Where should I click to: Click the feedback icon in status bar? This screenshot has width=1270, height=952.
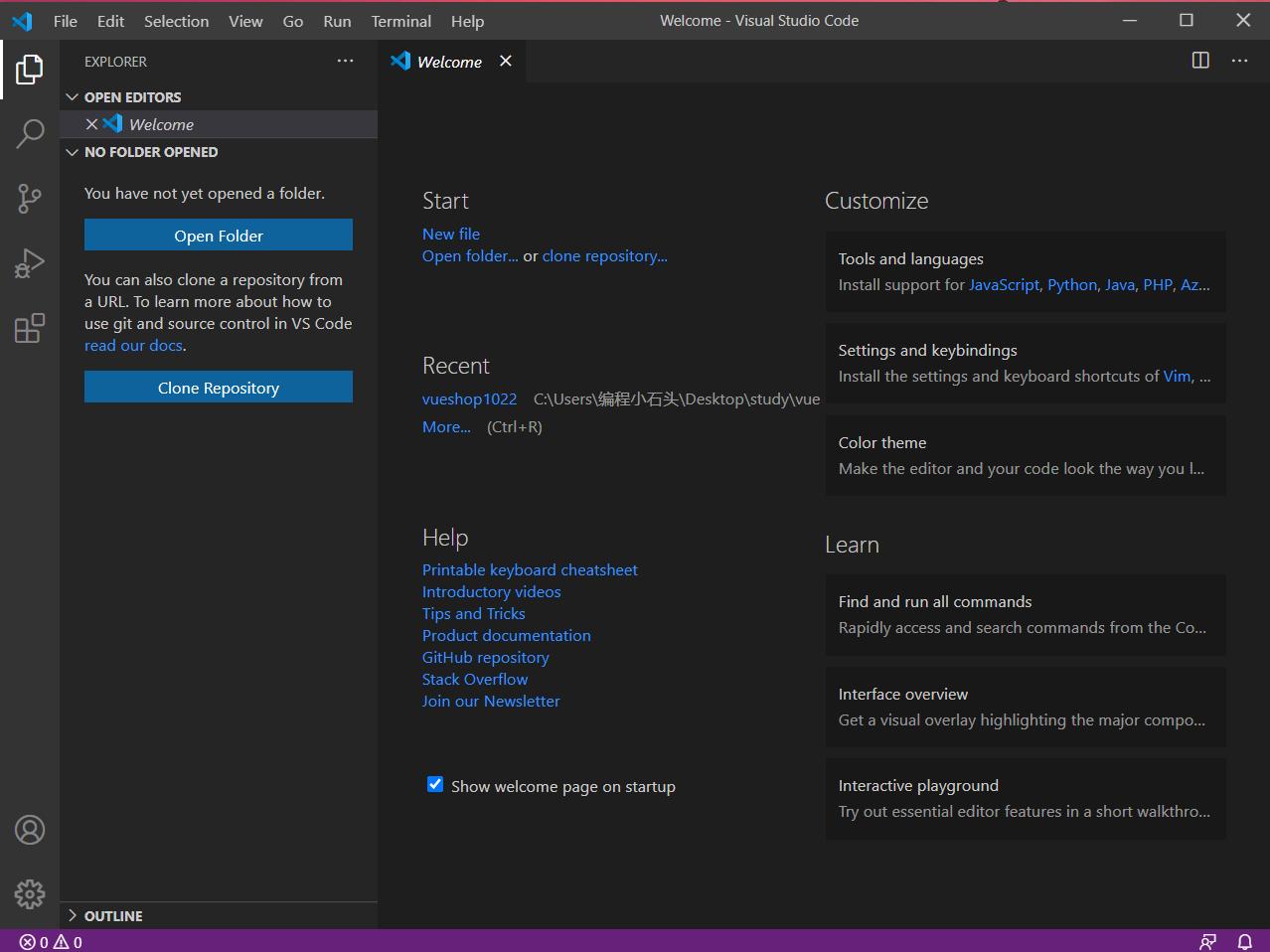coord(1207,942)
